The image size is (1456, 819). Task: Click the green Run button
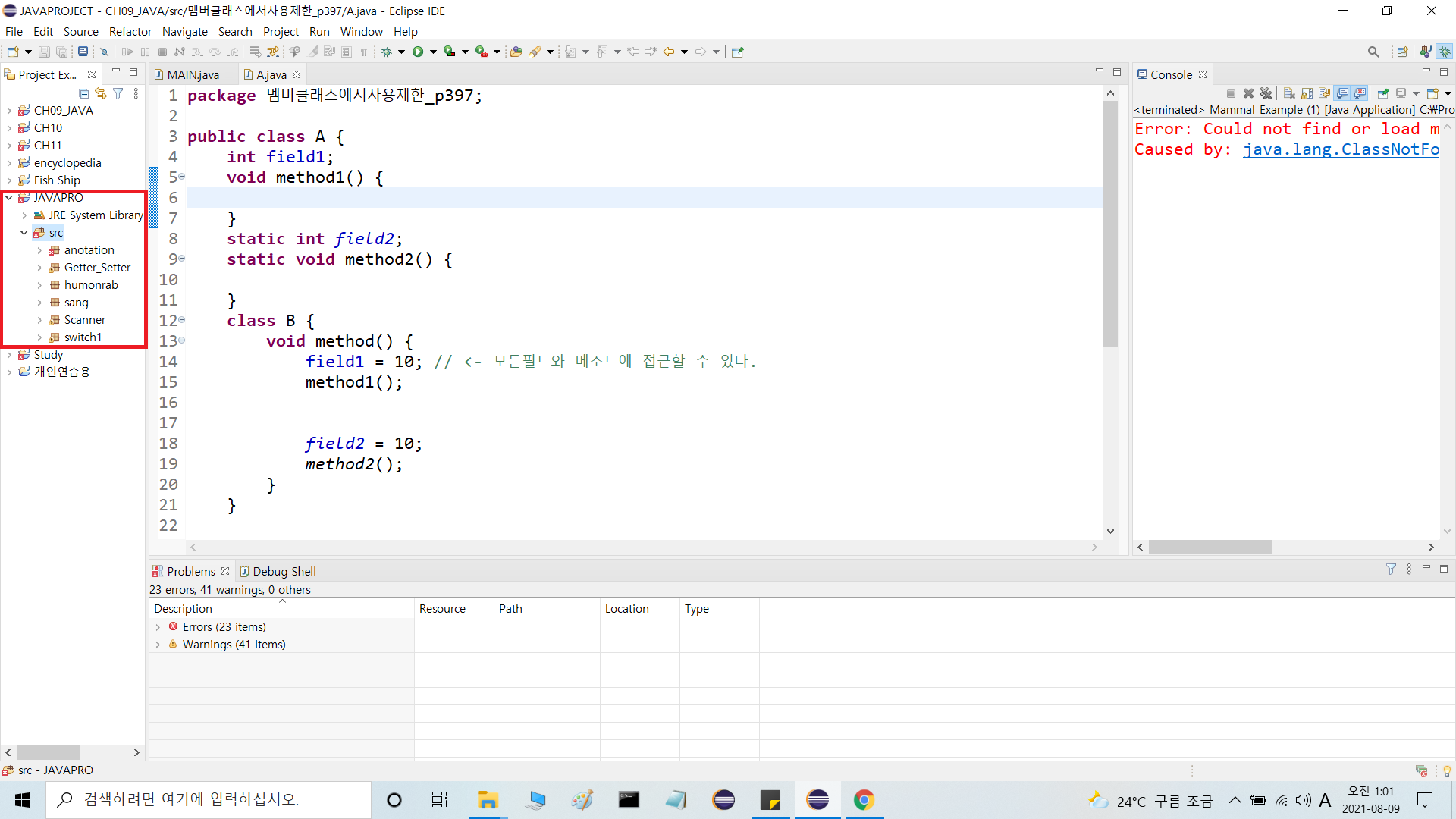(x=418, y=52)
